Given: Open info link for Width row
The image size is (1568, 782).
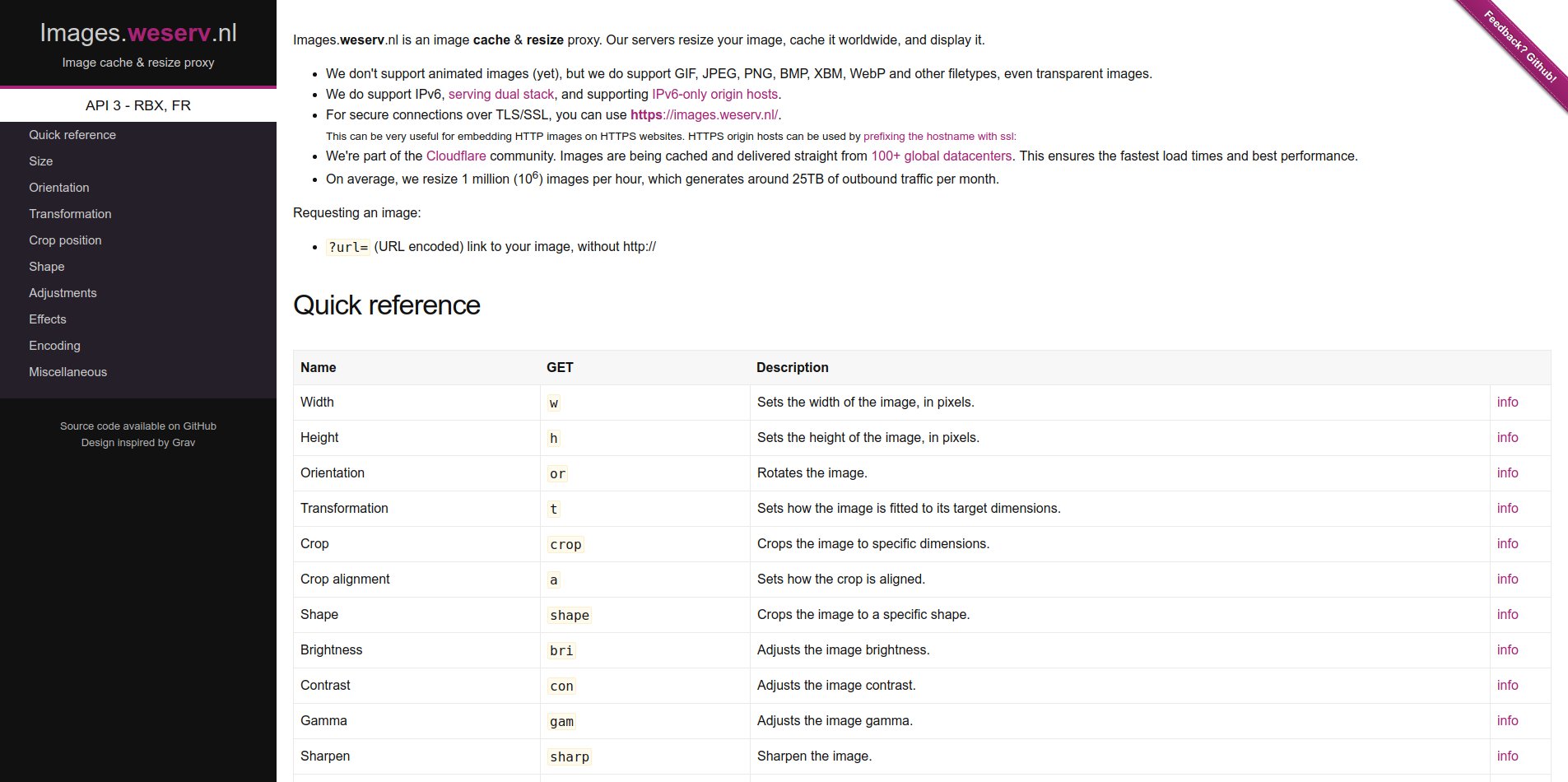Looking at the screenshot, I should pyautogui.click(x=1507, y=403).
